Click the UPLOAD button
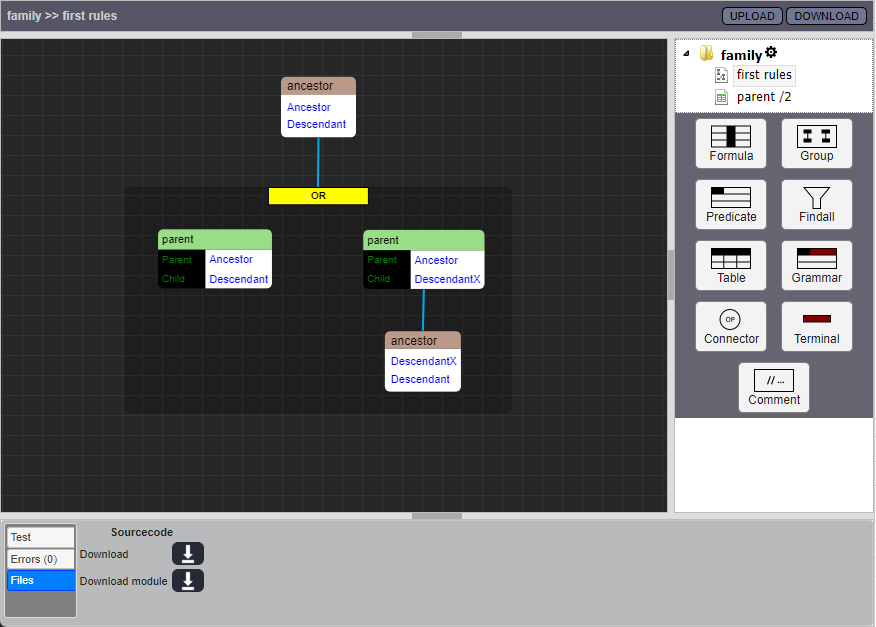The height and width of the screenshot is (627, 876). pyautogui.click(x=751, y=16)
